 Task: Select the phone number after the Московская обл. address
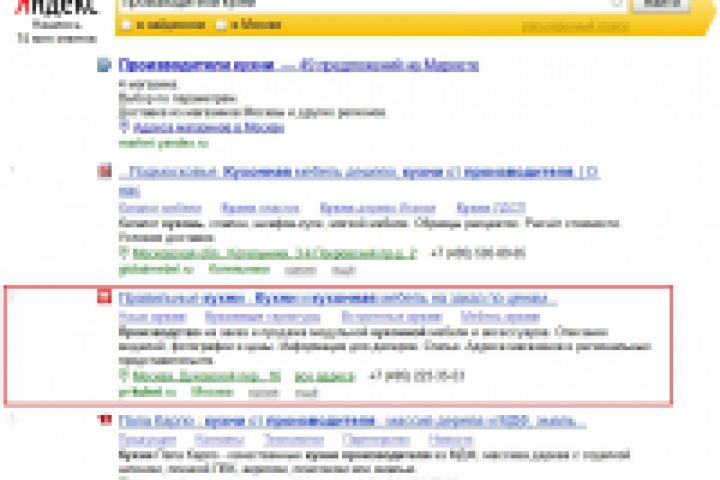[478, 253]
